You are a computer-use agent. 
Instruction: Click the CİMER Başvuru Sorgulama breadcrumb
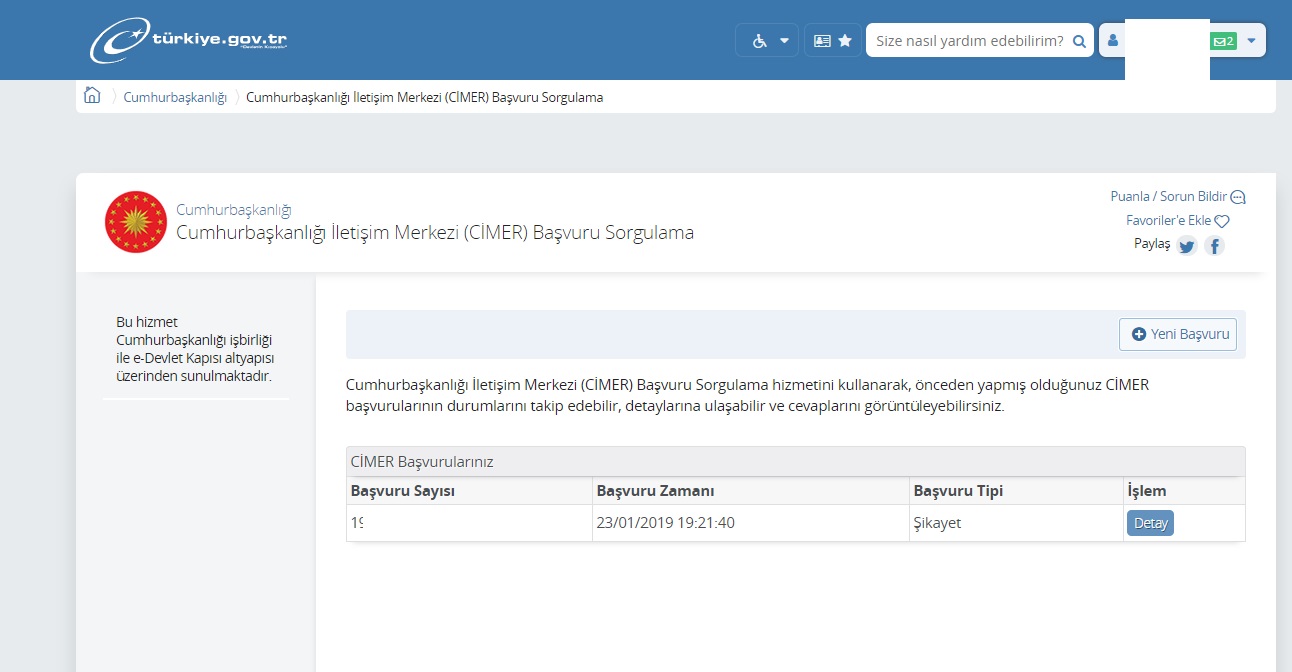424,97
